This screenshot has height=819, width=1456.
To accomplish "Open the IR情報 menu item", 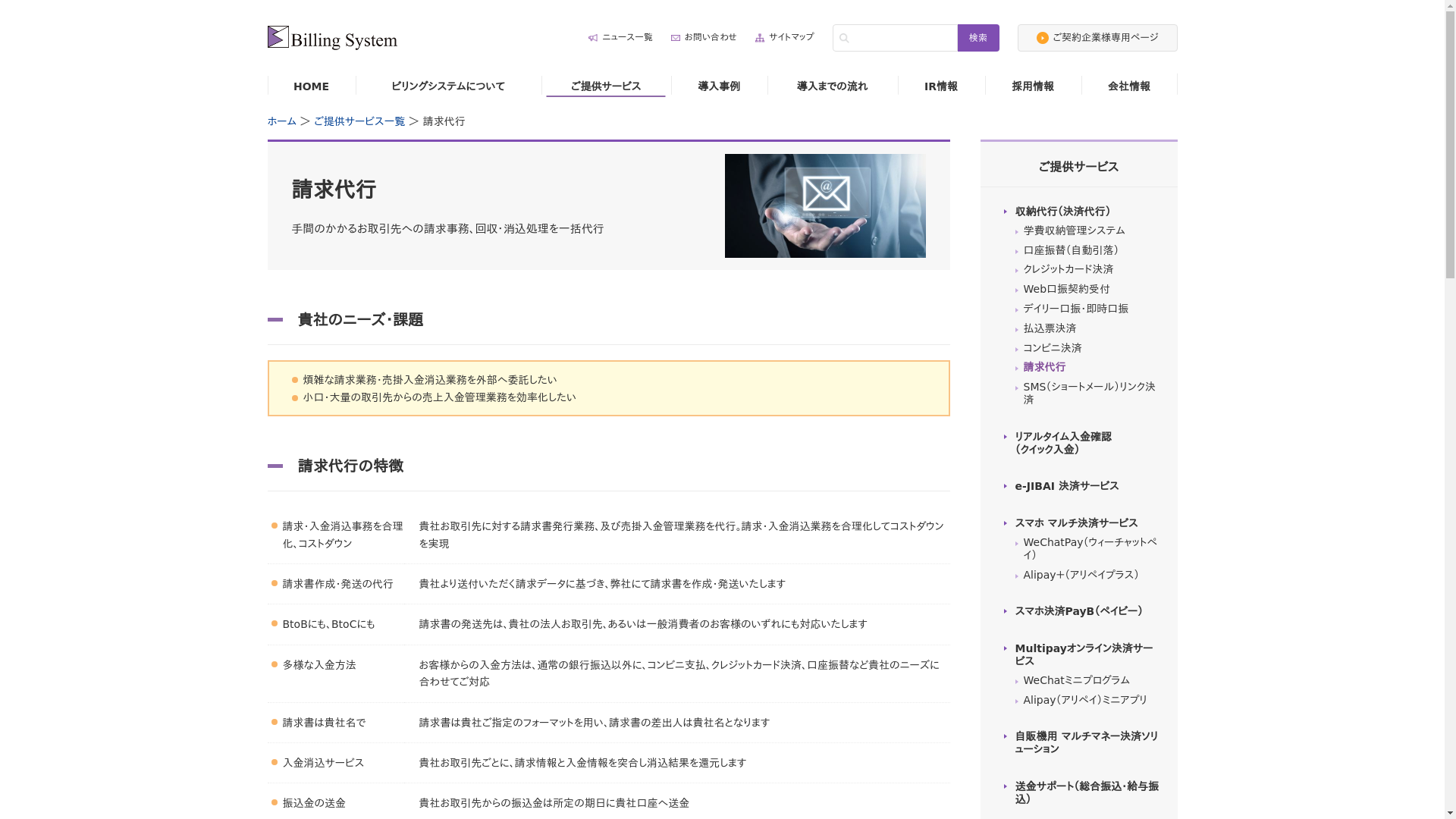I will pos(941,86).
